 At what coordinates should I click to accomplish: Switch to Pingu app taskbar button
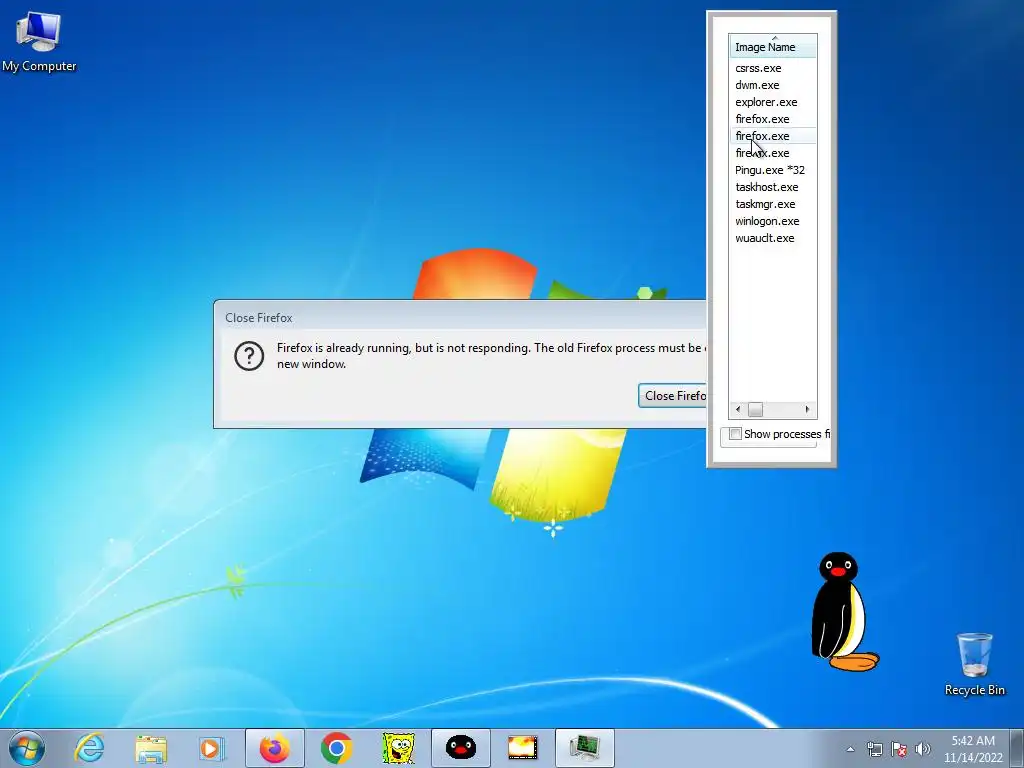pos(460,748)
